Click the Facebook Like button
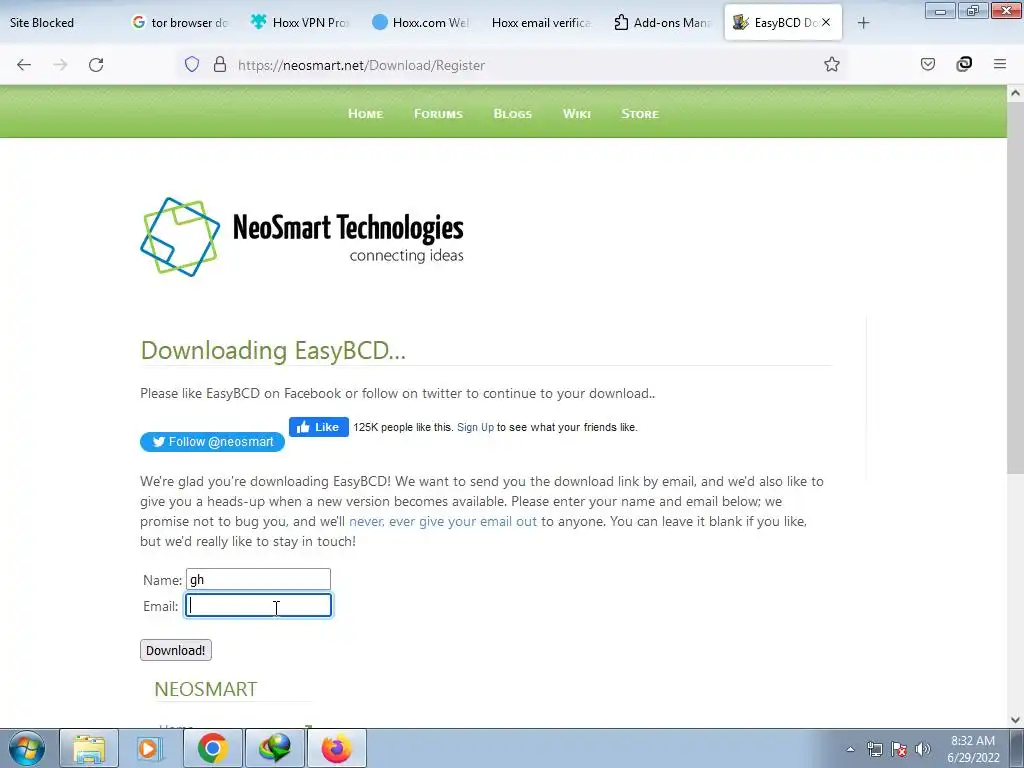Viewport: 1024px width, 768px height. pos(319,427)
